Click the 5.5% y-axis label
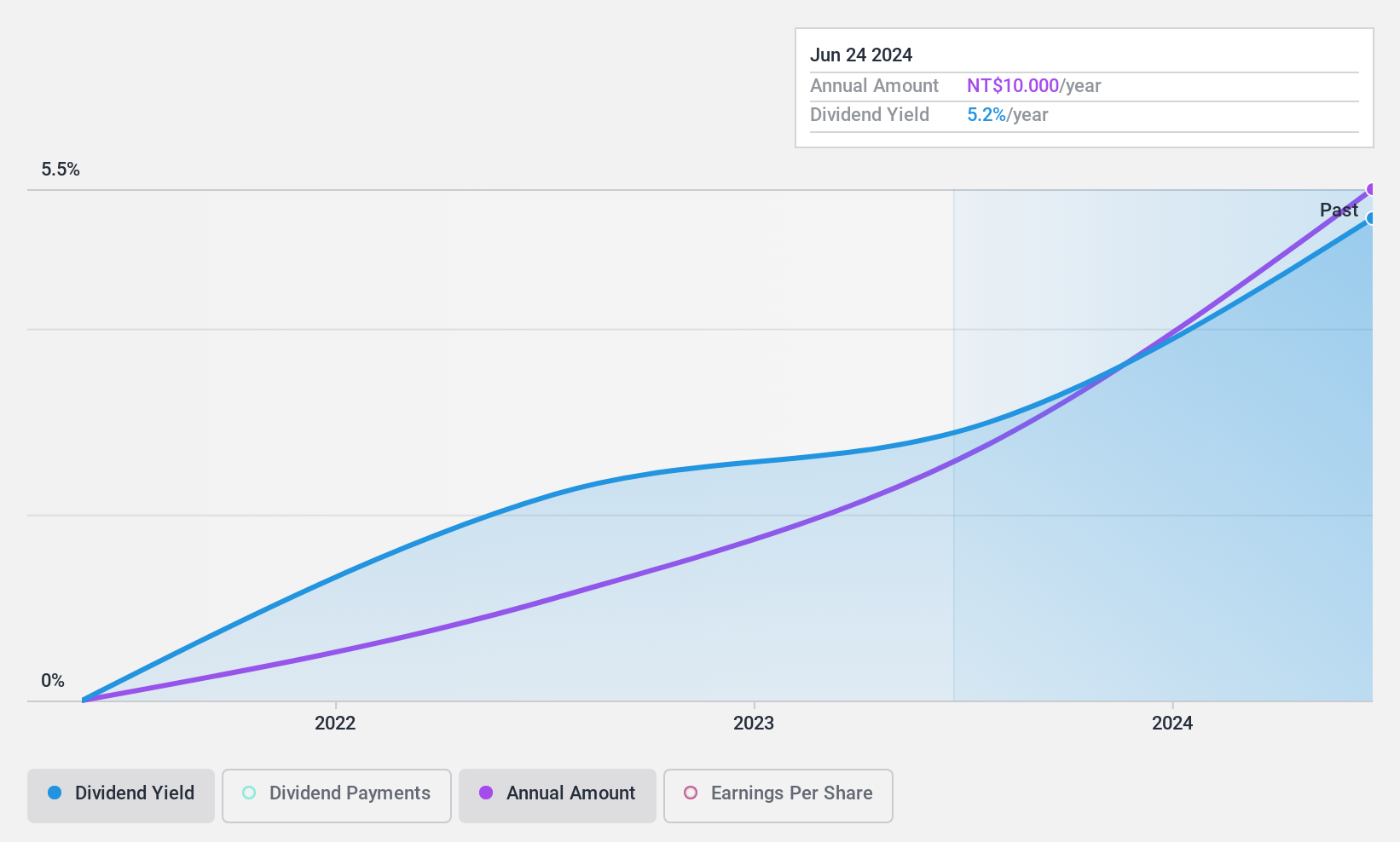 tap(61, 170)
